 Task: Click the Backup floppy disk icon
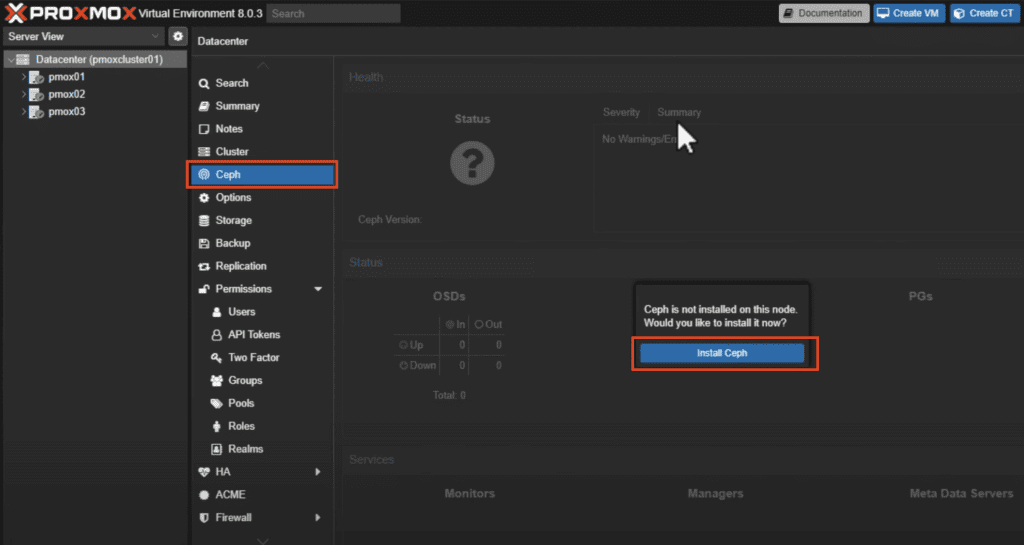tap(204, 243)
